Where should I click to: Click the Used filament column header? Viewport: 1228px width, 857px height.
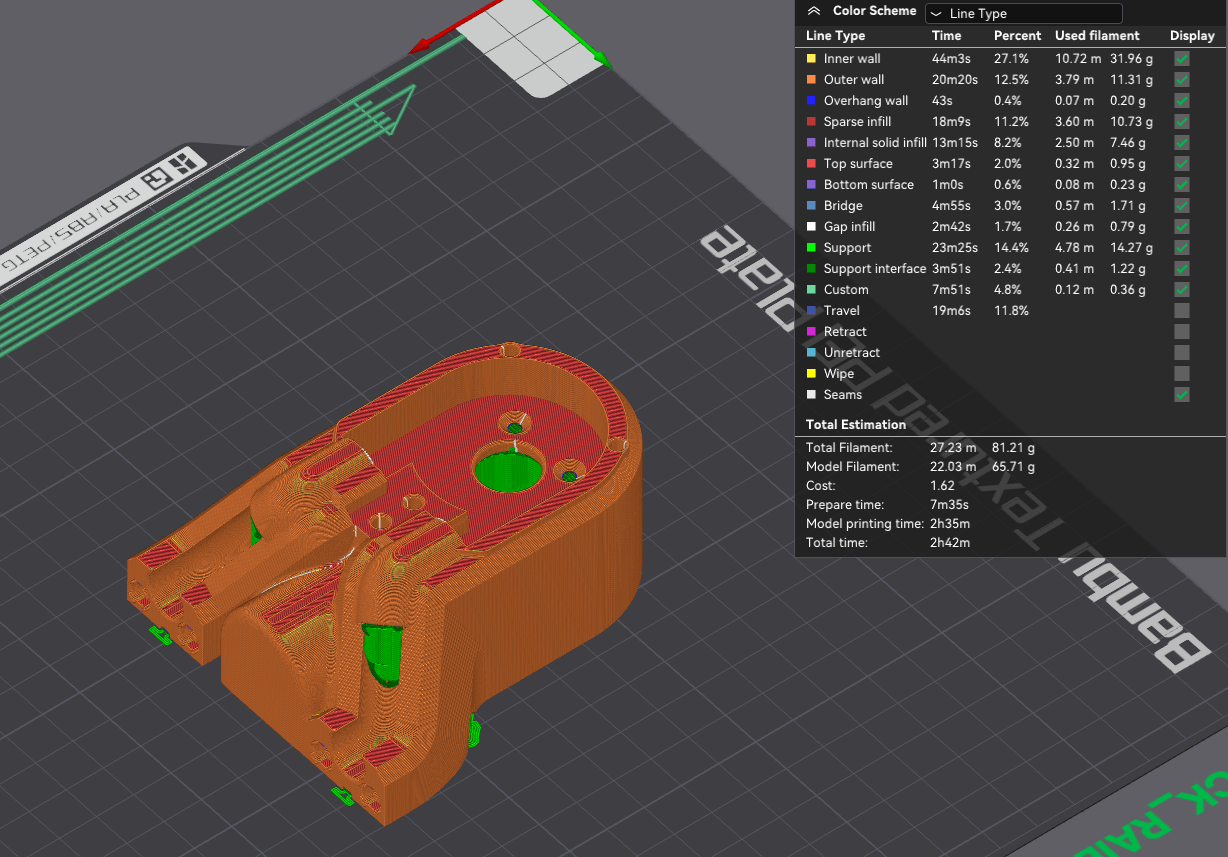pyautogui.click(x=1097, y=36)
